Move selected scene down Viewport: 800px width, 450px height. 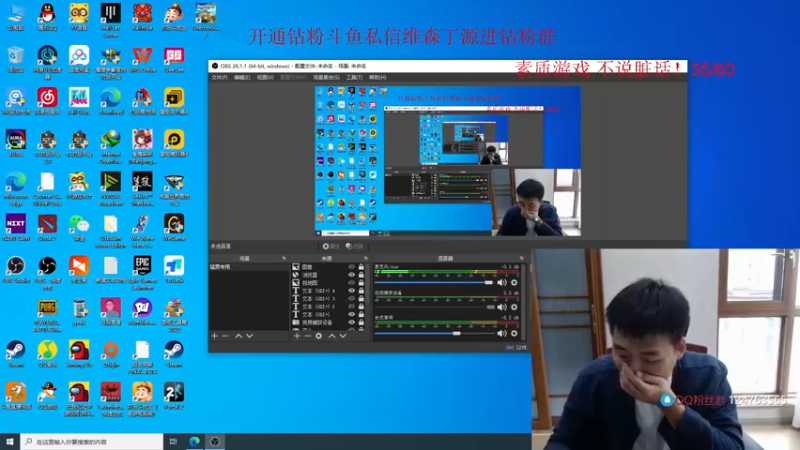pyautogui.click(x=249, y=336)
